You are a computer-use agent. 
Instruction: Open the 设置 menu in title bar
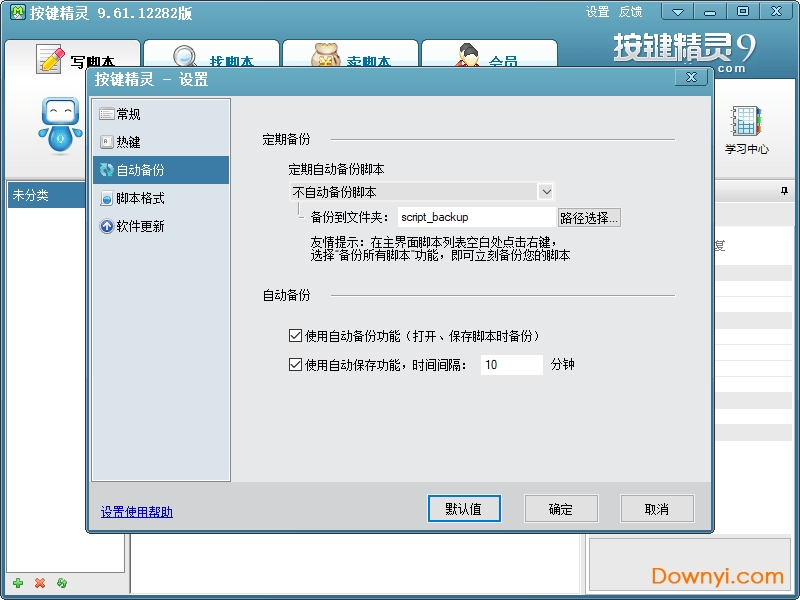pyautogui.click(x=596, y=12)
